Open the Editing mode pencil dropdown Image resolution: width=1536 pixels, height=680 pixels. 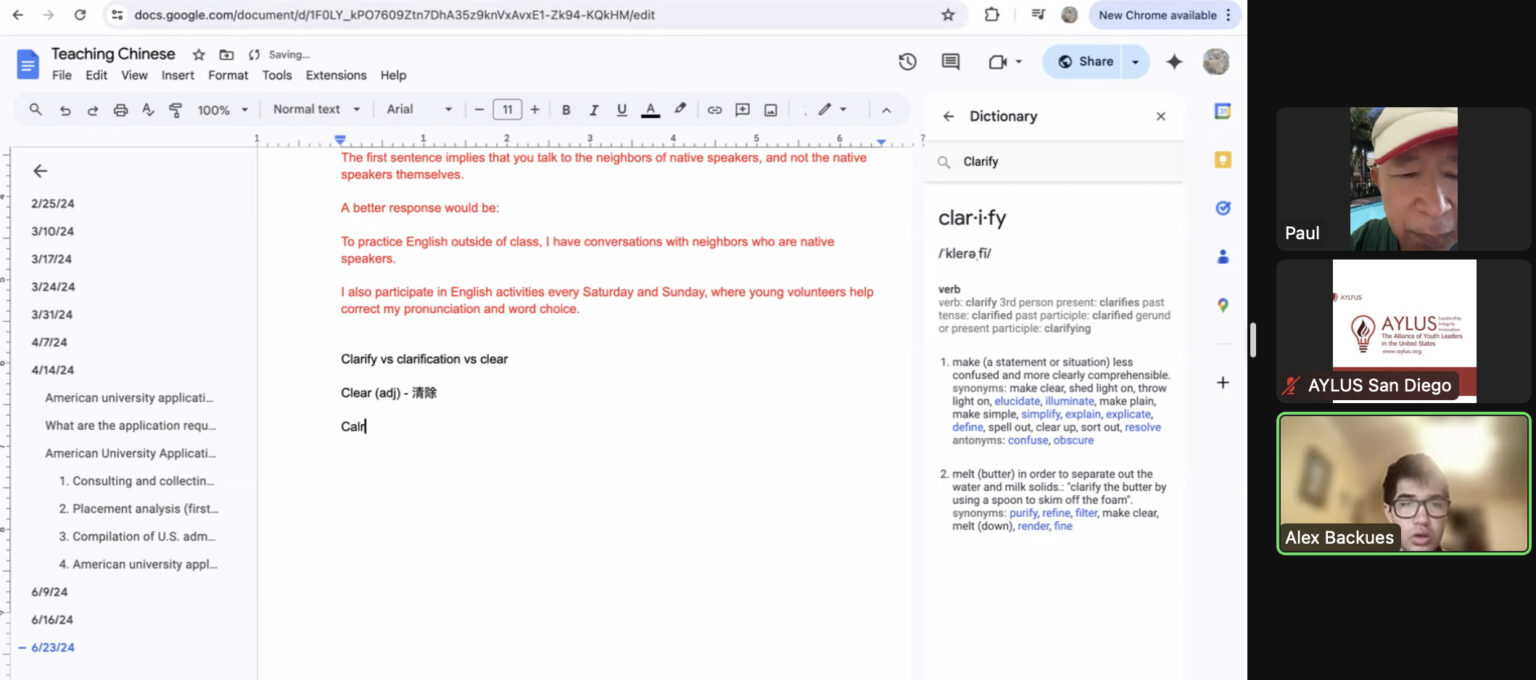point(832,110)
